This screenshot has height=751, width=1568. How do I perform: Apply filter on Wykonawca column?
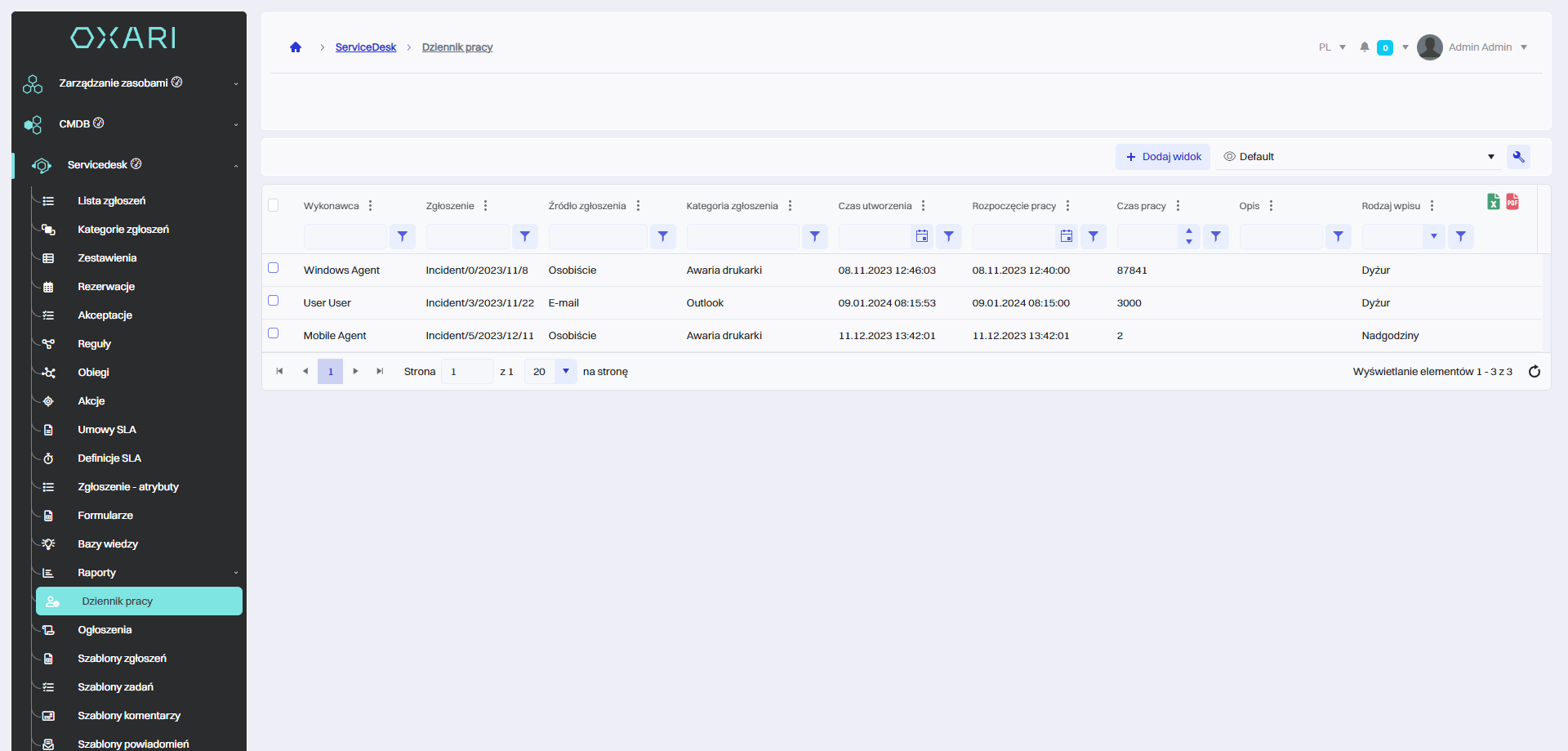[x=403, y=237]
